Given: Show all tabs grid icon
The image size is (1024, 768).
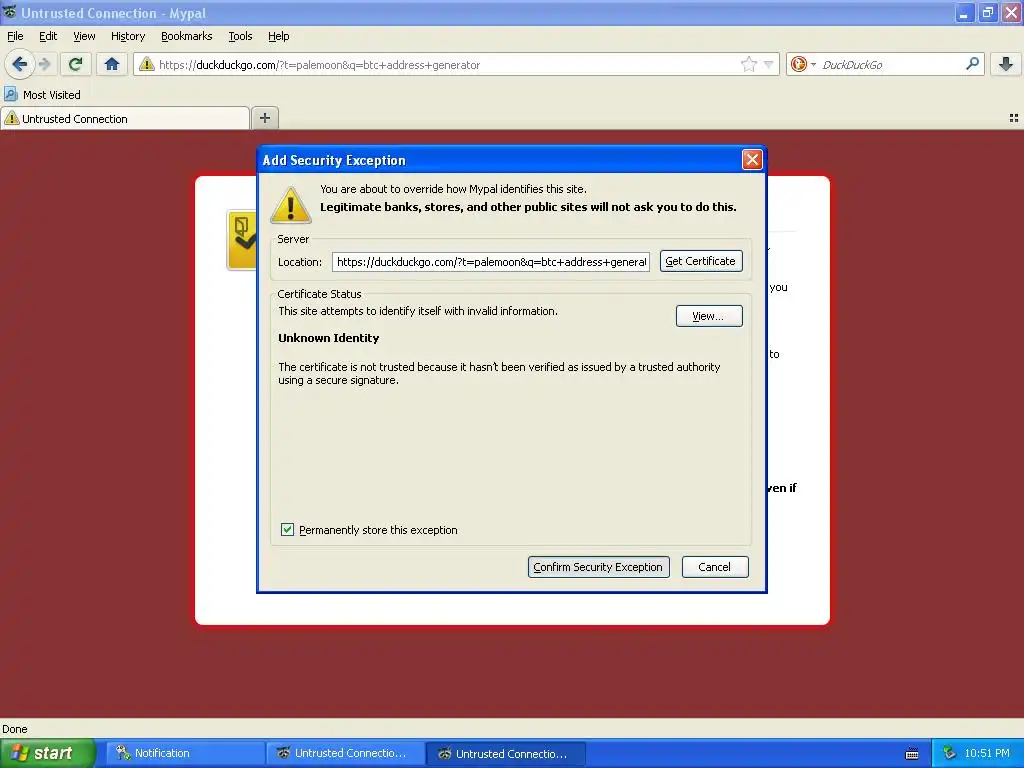Looking at the screenshot, I should (x=1014, y=118).
